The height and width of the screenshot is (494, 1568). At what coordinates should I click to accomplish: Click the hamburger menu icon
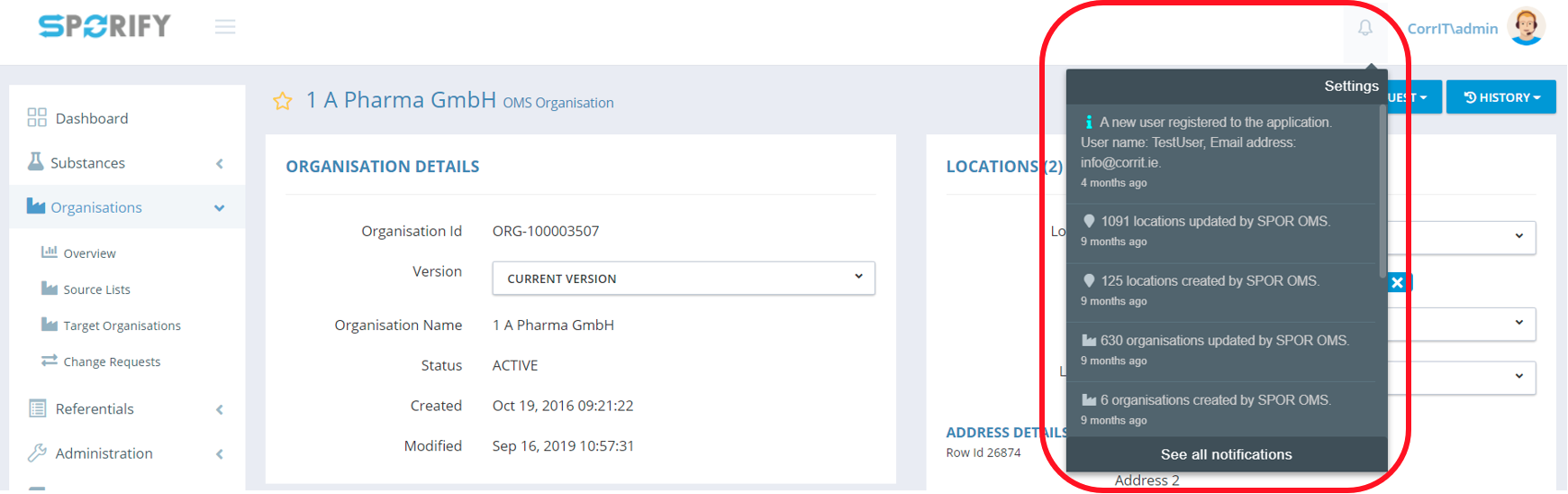pos(225,27)
